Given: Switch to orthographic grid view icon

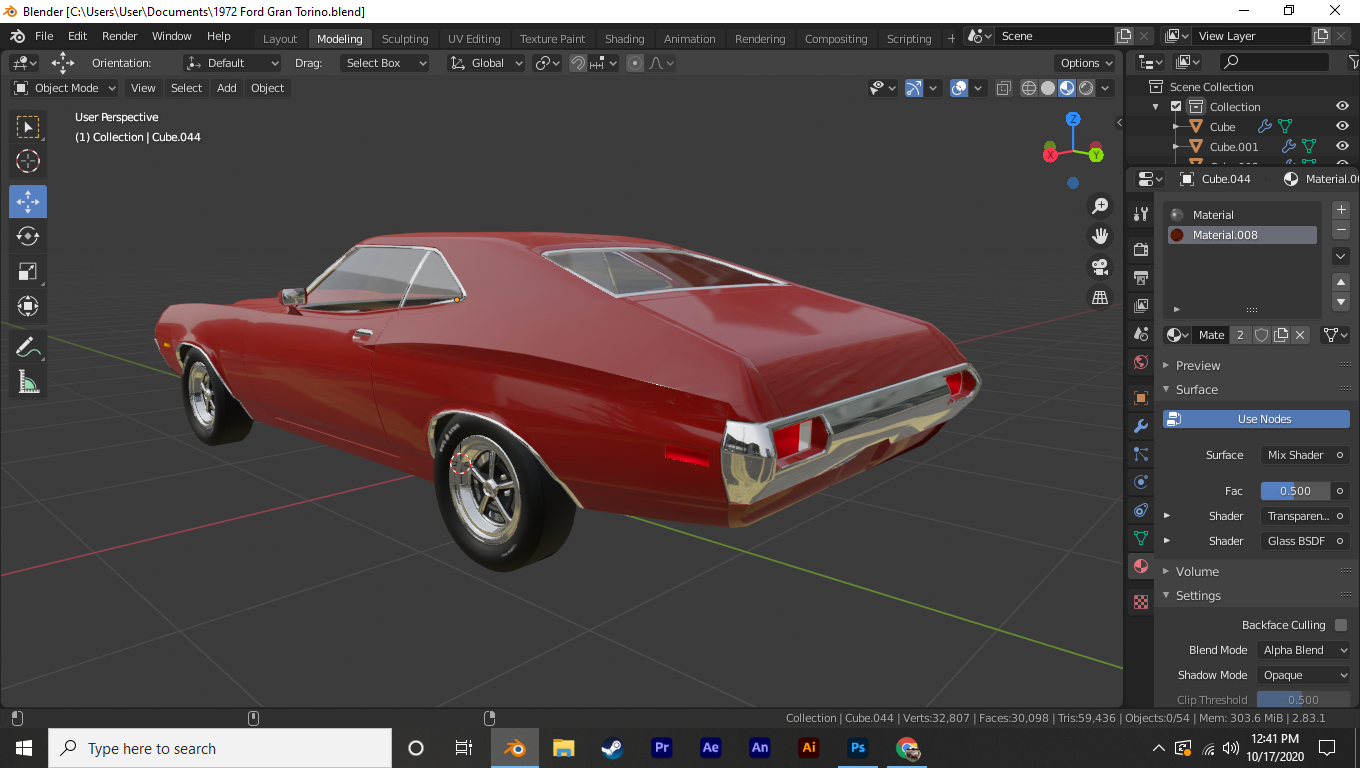Looking at the screenshot, I should click(x=1100, y=298).
